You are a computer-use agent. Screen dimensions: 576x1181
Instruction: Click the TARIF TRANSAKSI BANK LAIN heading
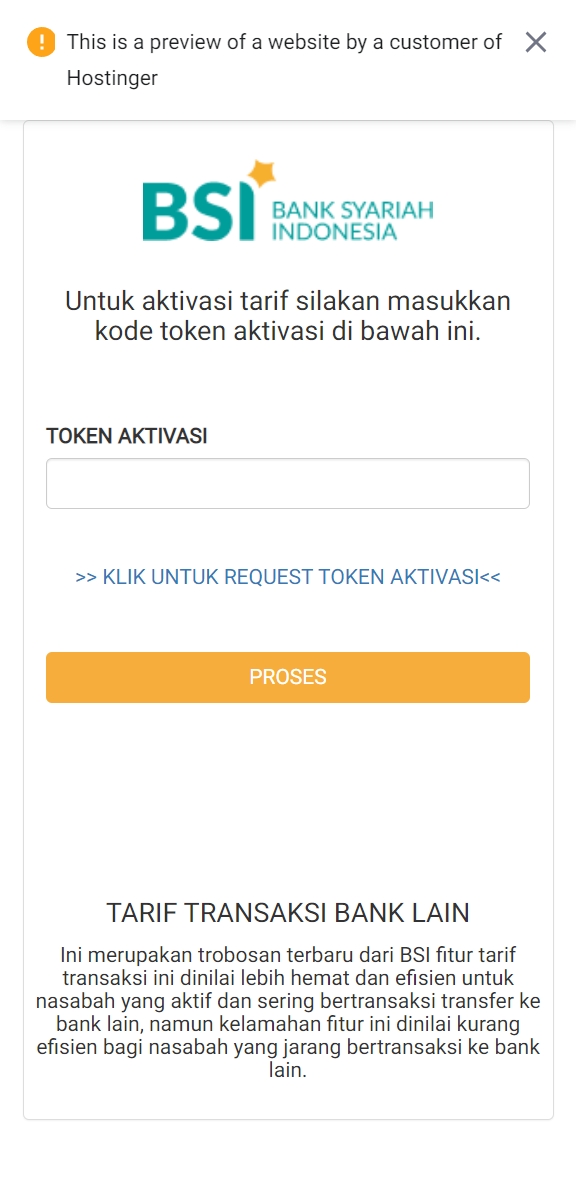tap(288, 913)
